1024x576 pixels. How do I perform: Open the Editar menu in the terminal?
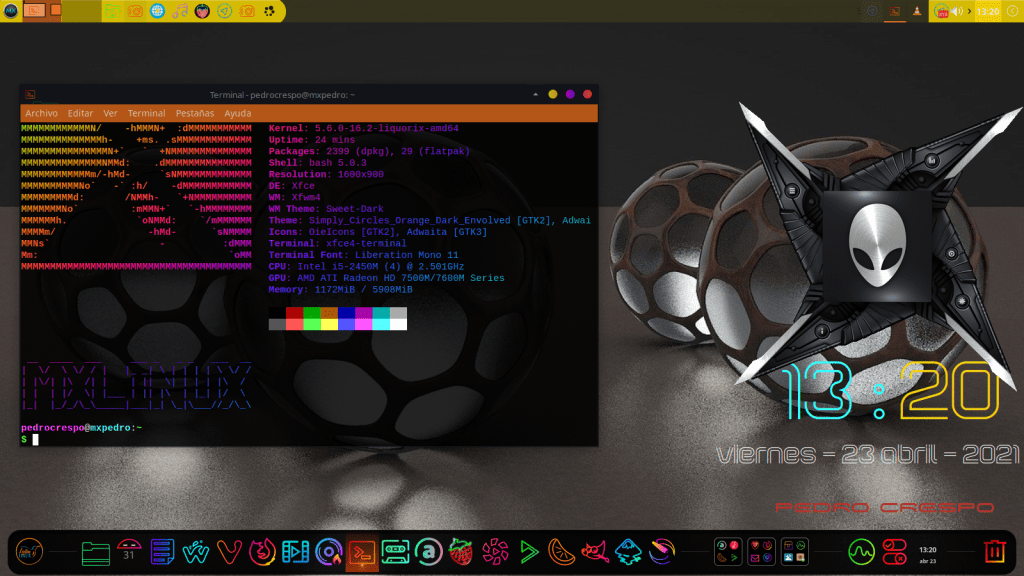80,113
